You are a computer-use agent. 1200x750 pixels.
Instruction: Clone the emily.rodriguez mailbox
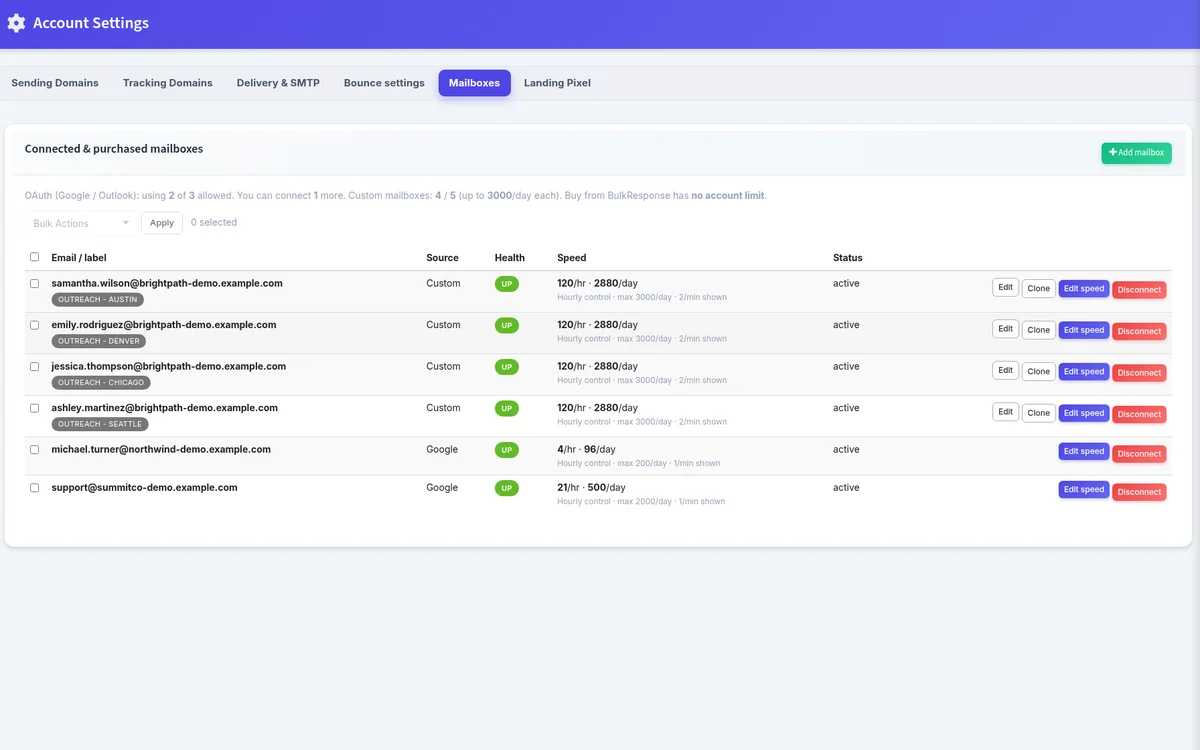point(1039,330)
